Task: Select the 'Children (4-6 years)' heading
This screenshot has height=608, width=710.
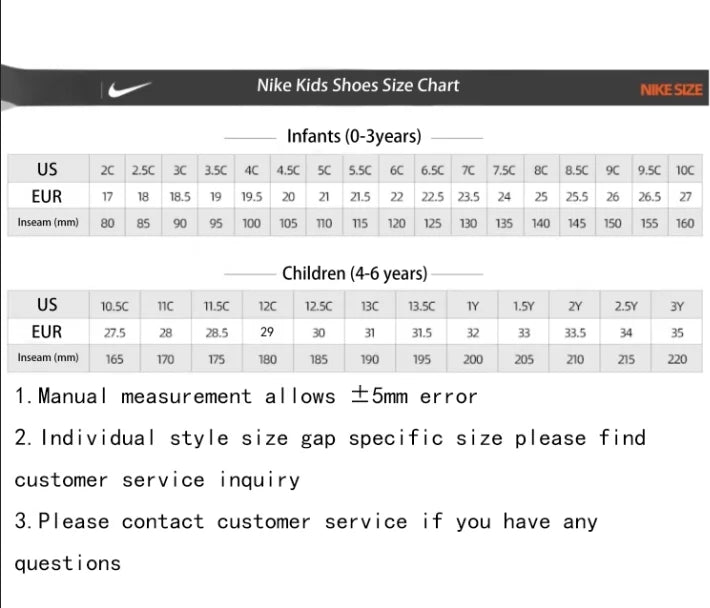Action: point(355,273)
